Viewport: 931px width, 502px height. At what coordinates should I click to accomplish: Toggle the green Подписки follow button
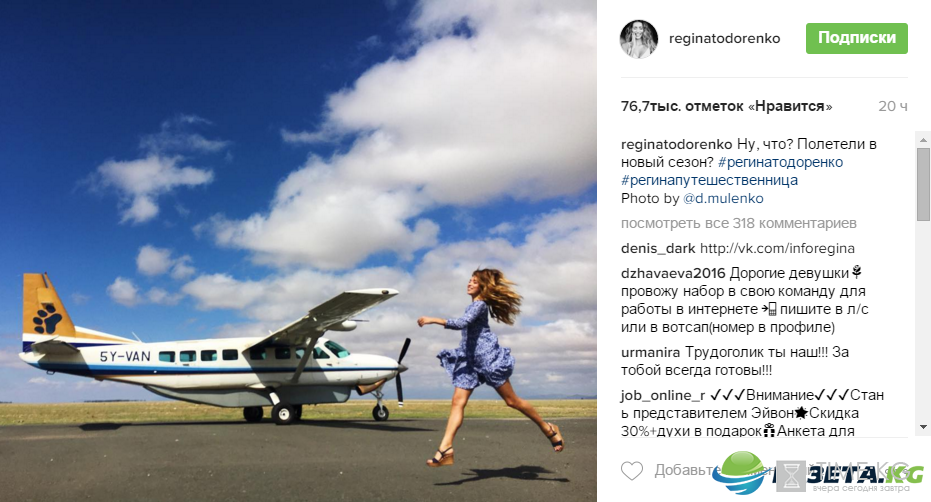point(856,38)
